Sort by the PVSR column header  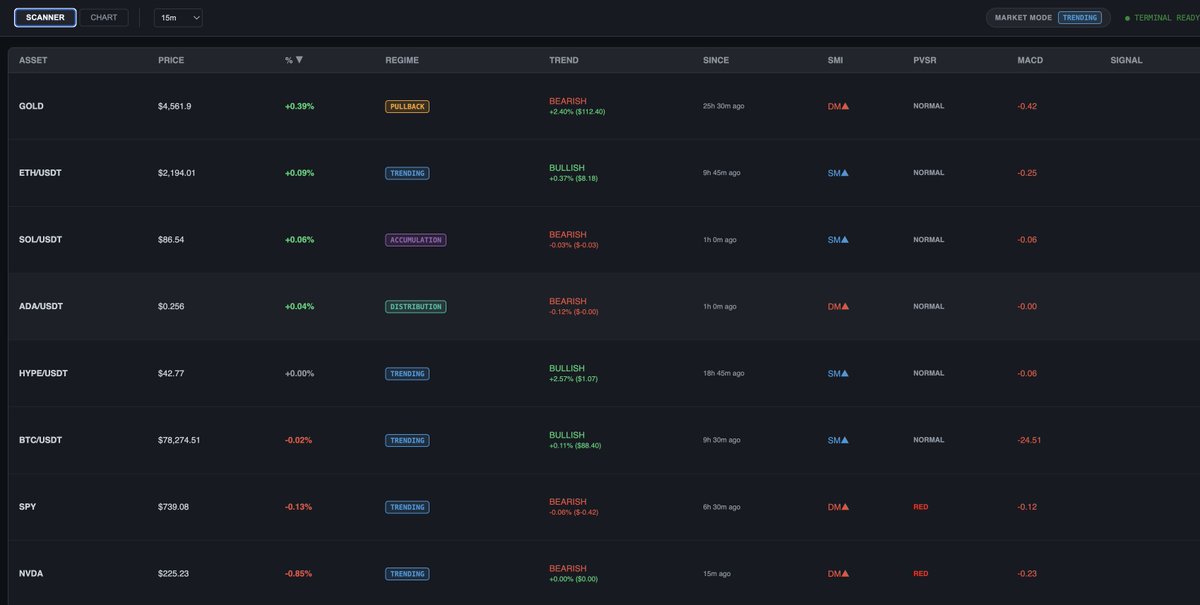pos(924,60)
